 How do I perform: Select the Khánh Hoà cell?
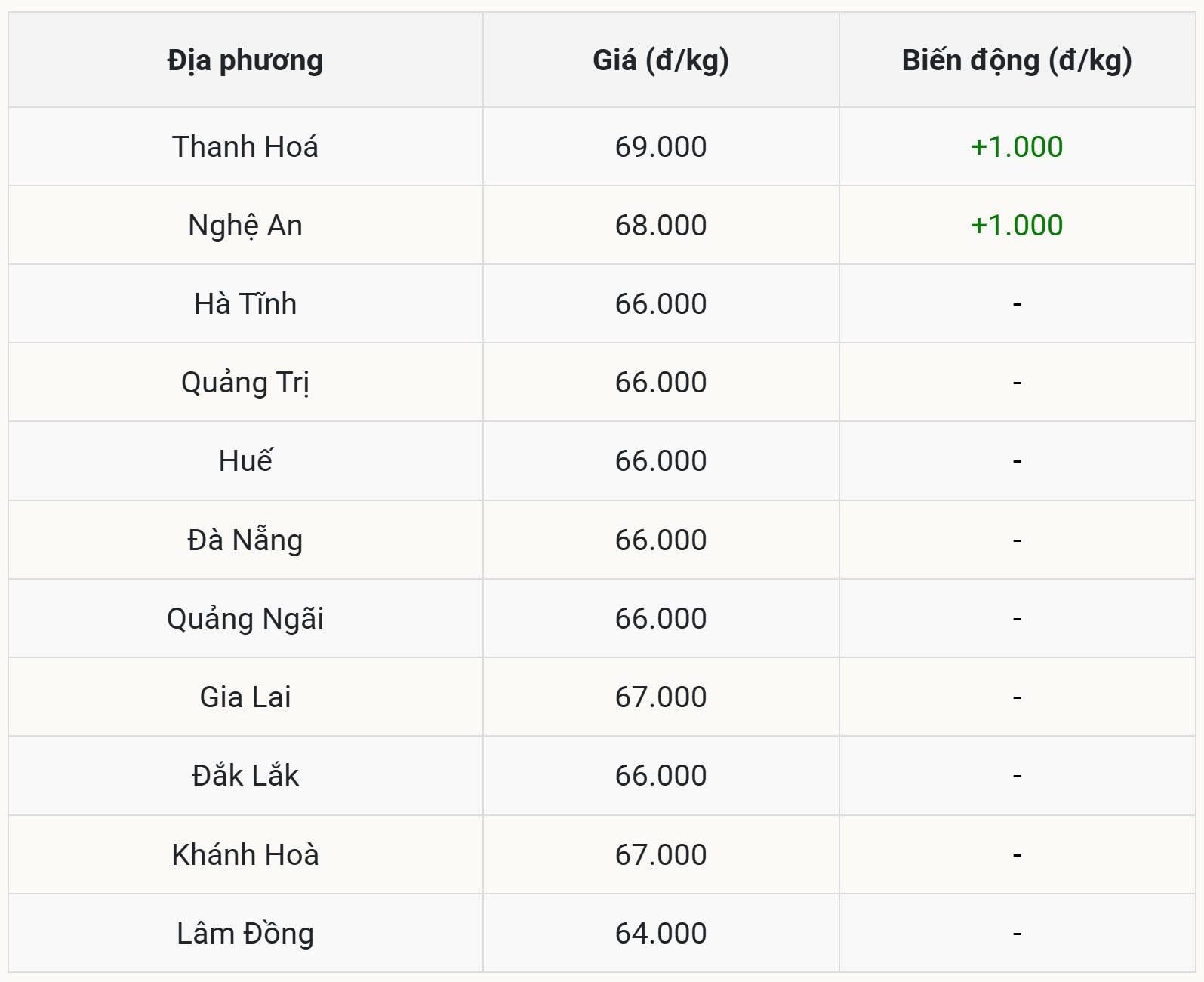245,854
